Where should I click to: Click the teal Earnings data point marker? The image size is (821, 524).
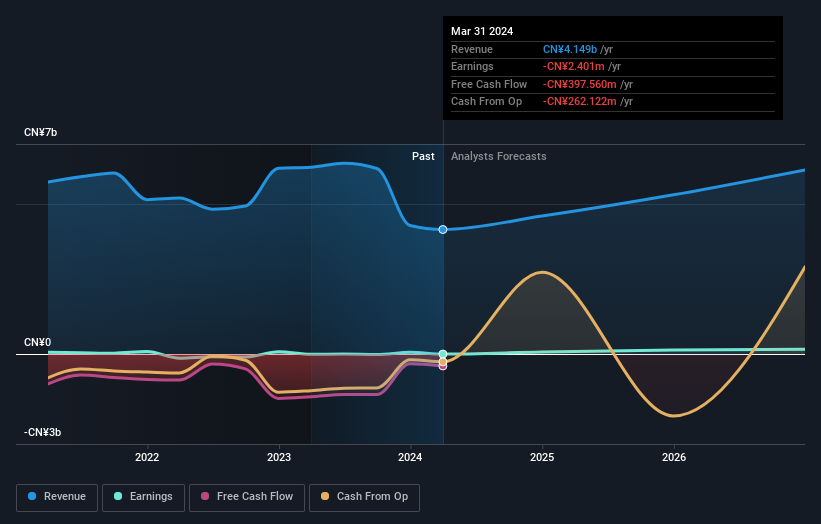tap(443, 354)
